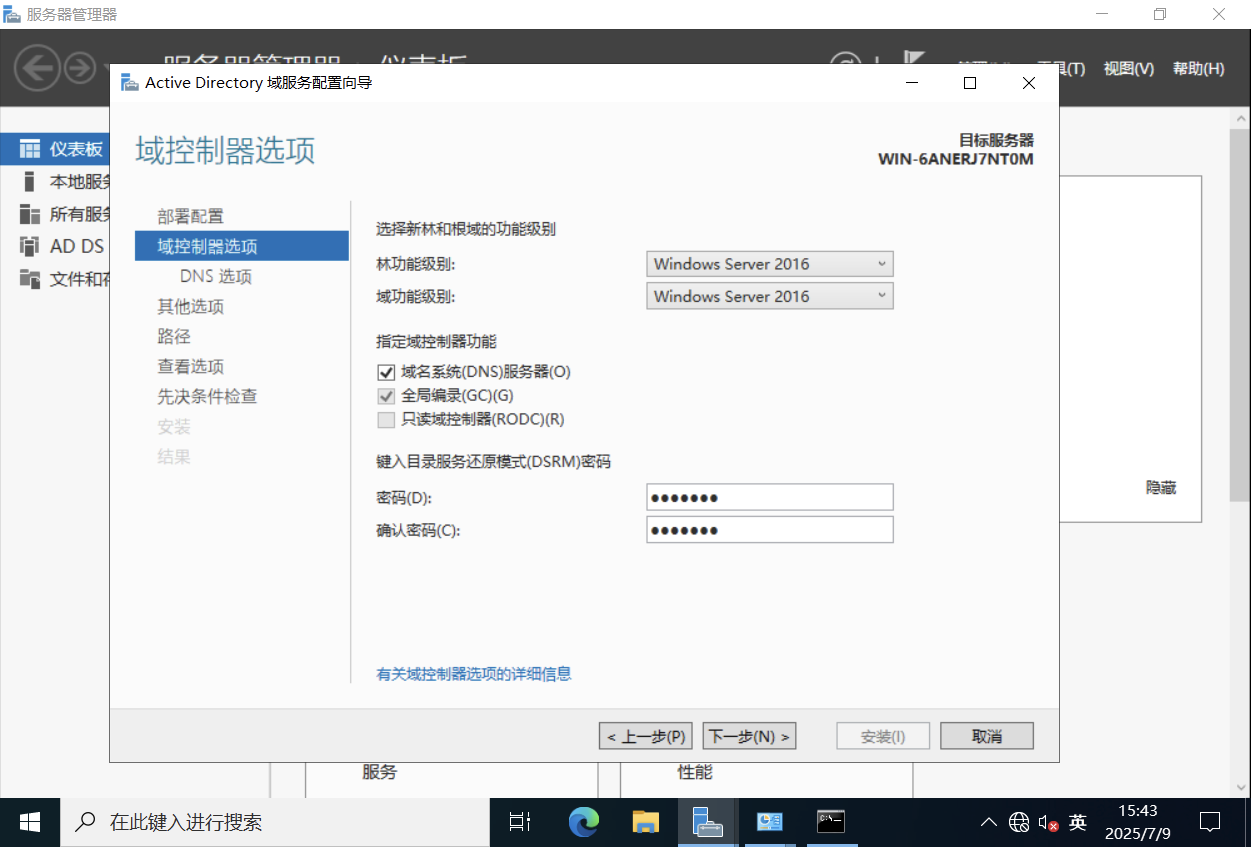Select 先决条件检查 step in wizard sidebar
This screenshot has width=1251, height=847.
point(207,396)
